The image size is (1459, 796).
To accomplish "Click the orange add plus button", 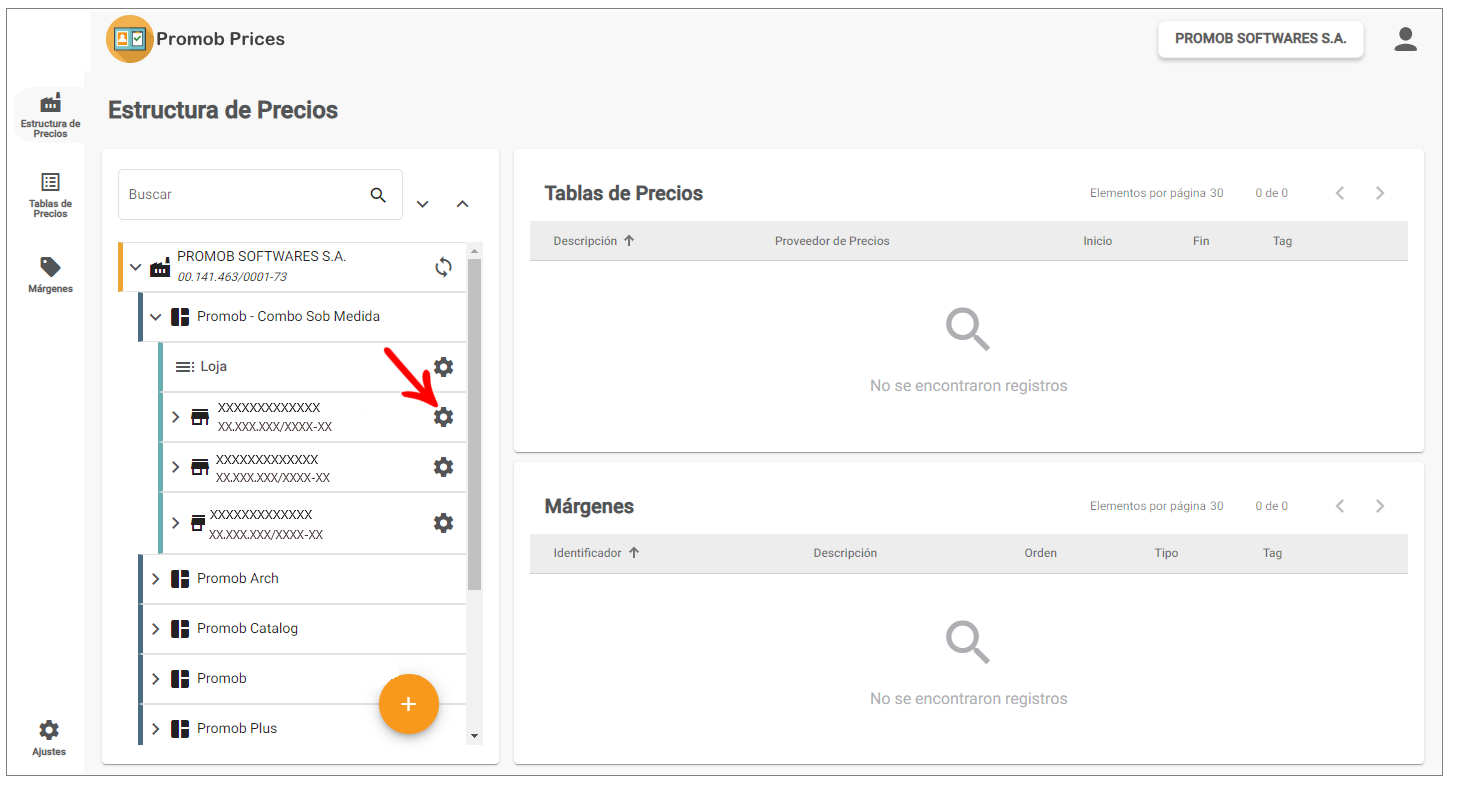I will 408,704.
